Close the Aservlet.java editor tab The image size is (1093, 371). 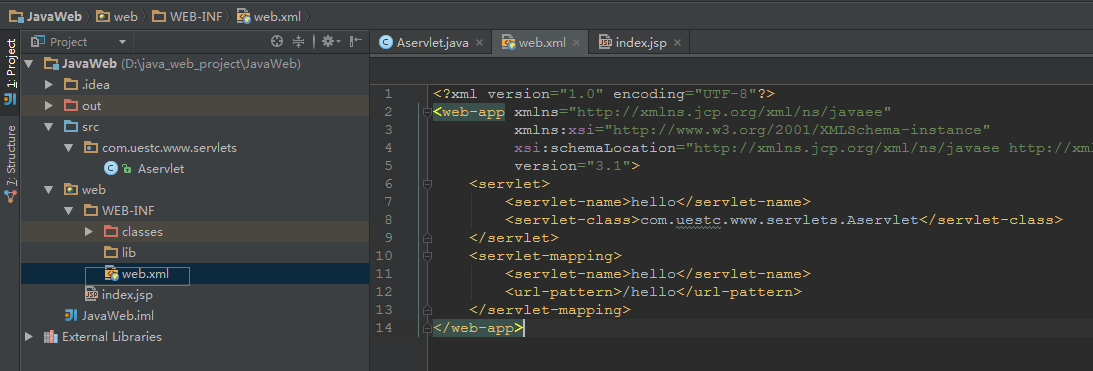pos(479,43)
